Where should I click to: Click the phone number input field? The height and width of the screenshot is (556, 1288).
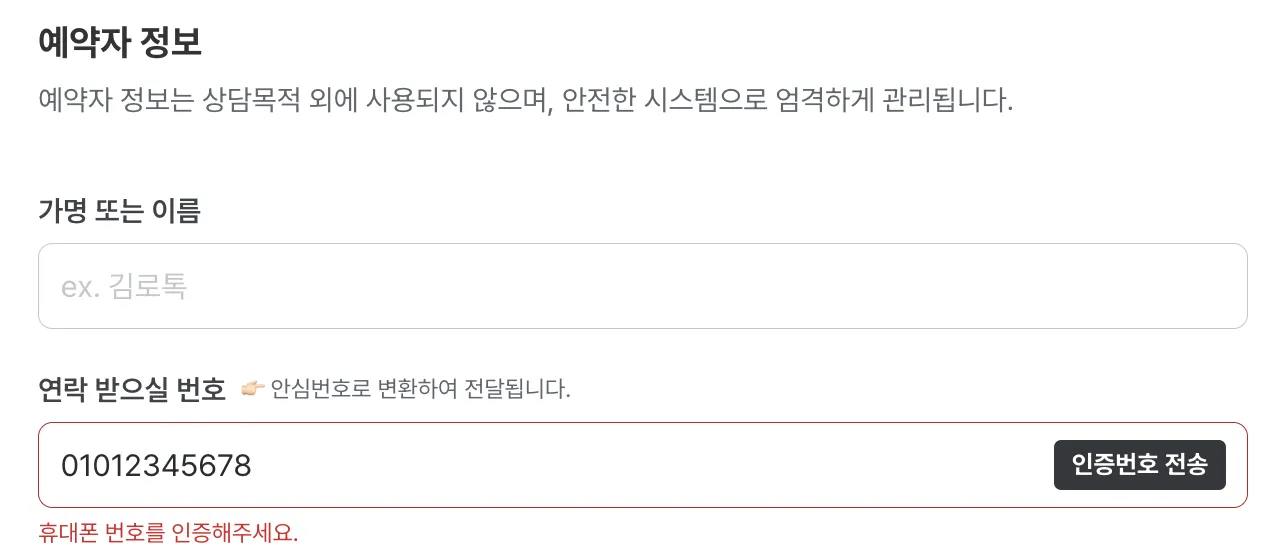[540, 466]
